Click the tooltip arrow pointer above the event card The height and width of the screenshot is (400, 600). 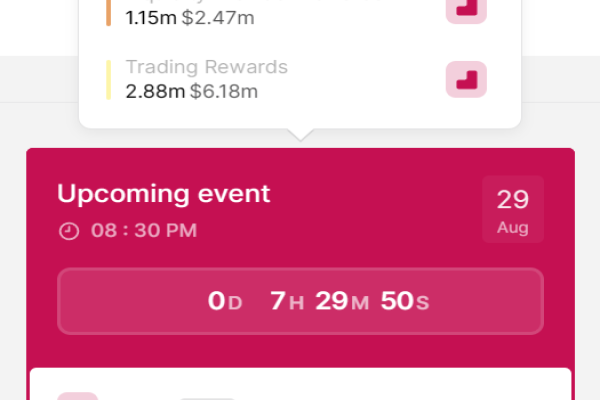(x=300, y=135)
